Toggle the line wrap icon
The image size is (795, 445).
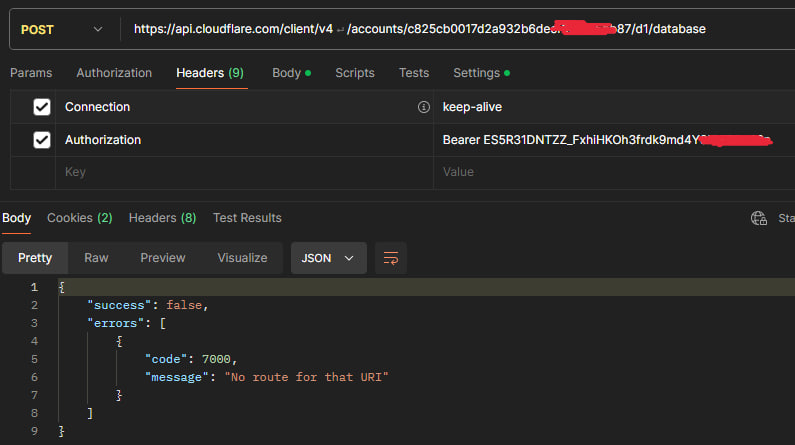point(391,258)
